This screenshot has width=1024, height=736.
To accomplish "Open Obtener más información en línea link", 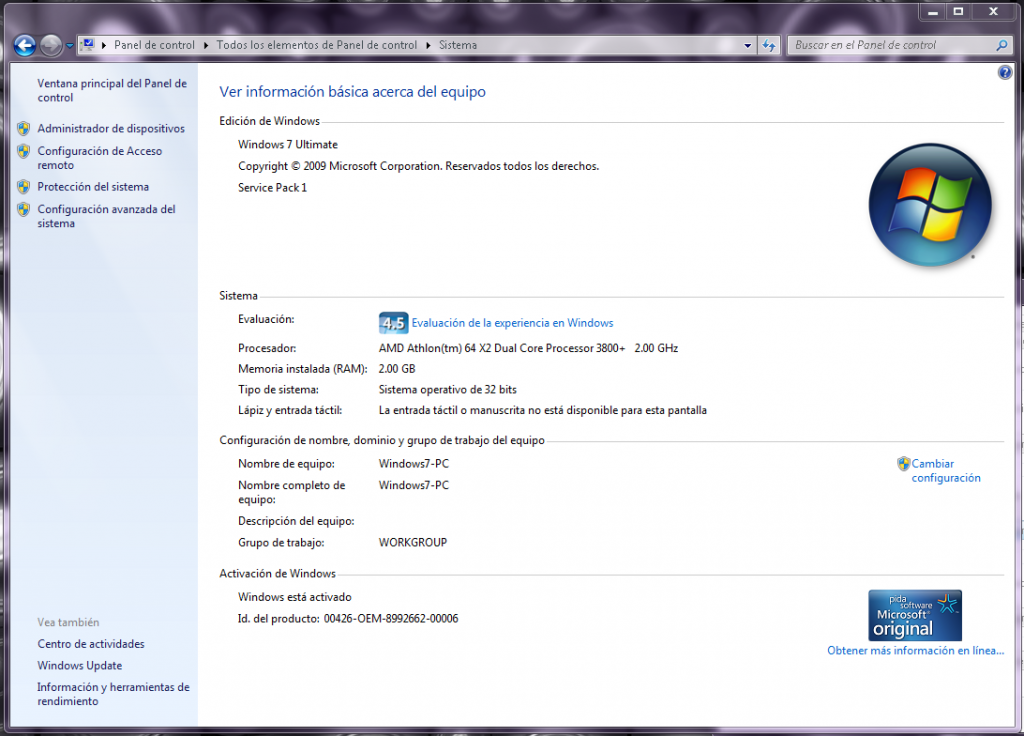I will (x=916, y=650).
